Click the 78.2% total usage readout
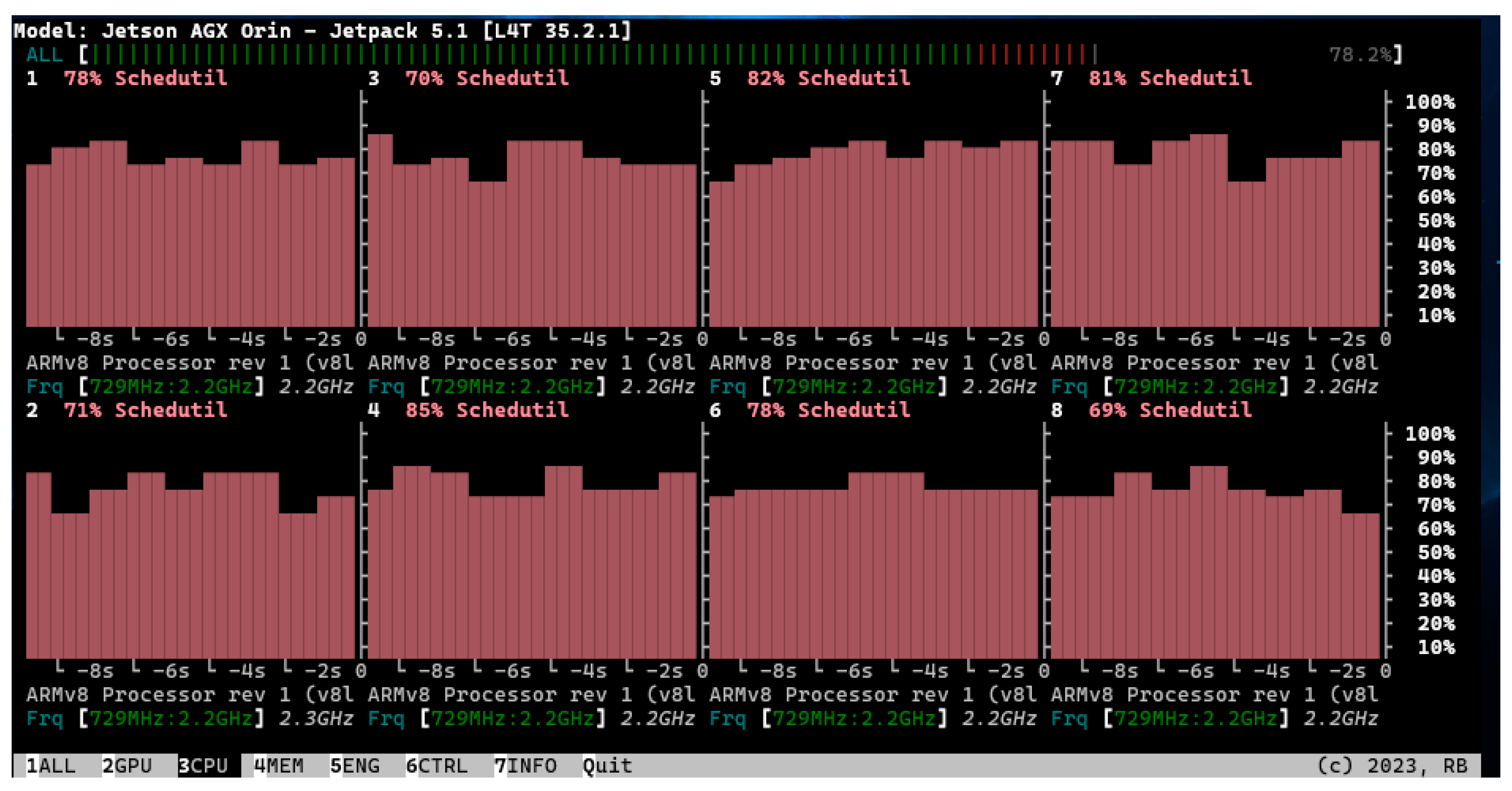The image size is (1512, 791). (x=1361, y=55)
